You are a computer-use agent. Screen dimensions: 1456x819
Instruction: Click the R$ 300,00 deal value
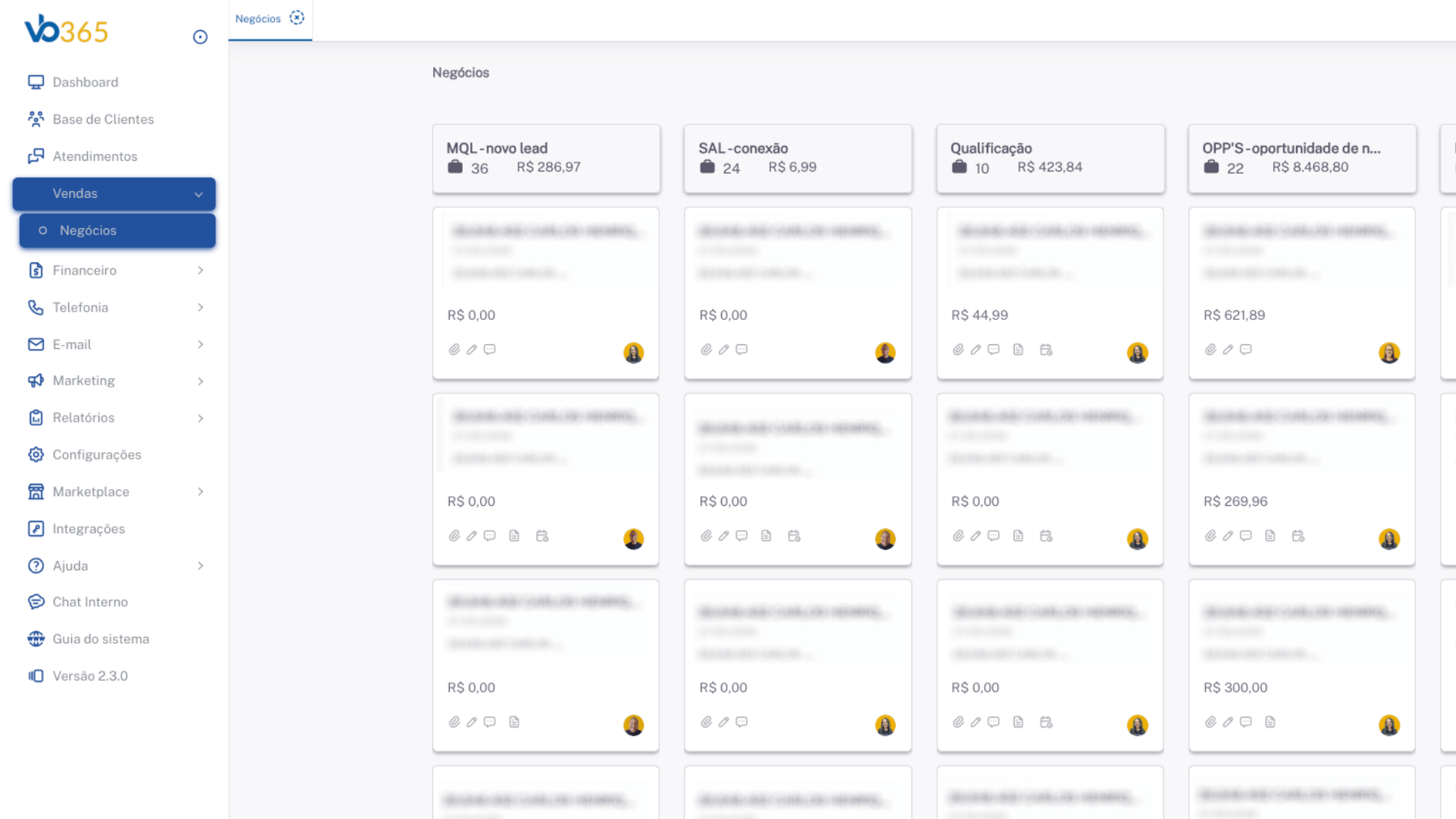click(1235, 687)
